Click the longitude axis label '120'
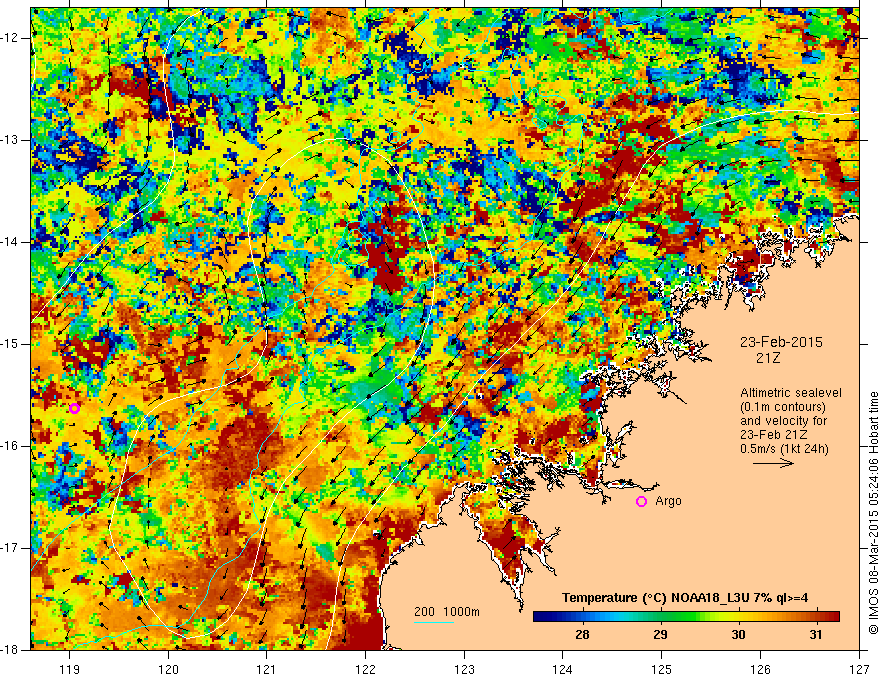Image resolution: width=880 pixels, height=680 pixels. [168, 669]
